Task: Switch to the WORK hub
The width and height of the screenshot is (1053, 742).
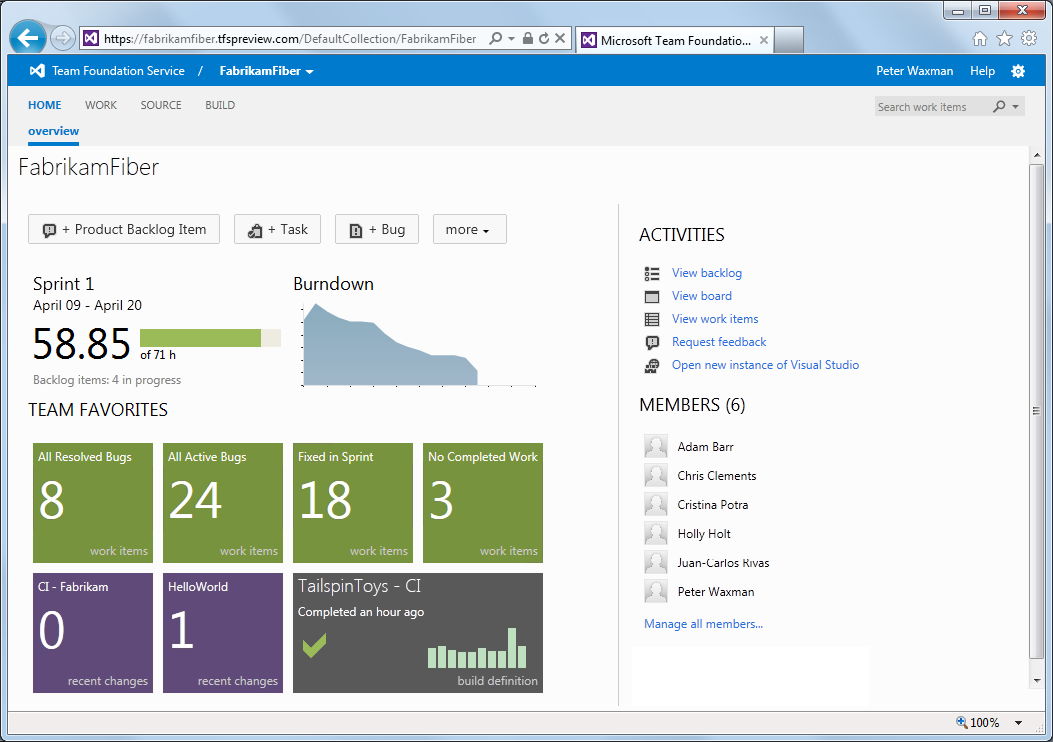Action: pyautogui.click(x=101, y=105)
